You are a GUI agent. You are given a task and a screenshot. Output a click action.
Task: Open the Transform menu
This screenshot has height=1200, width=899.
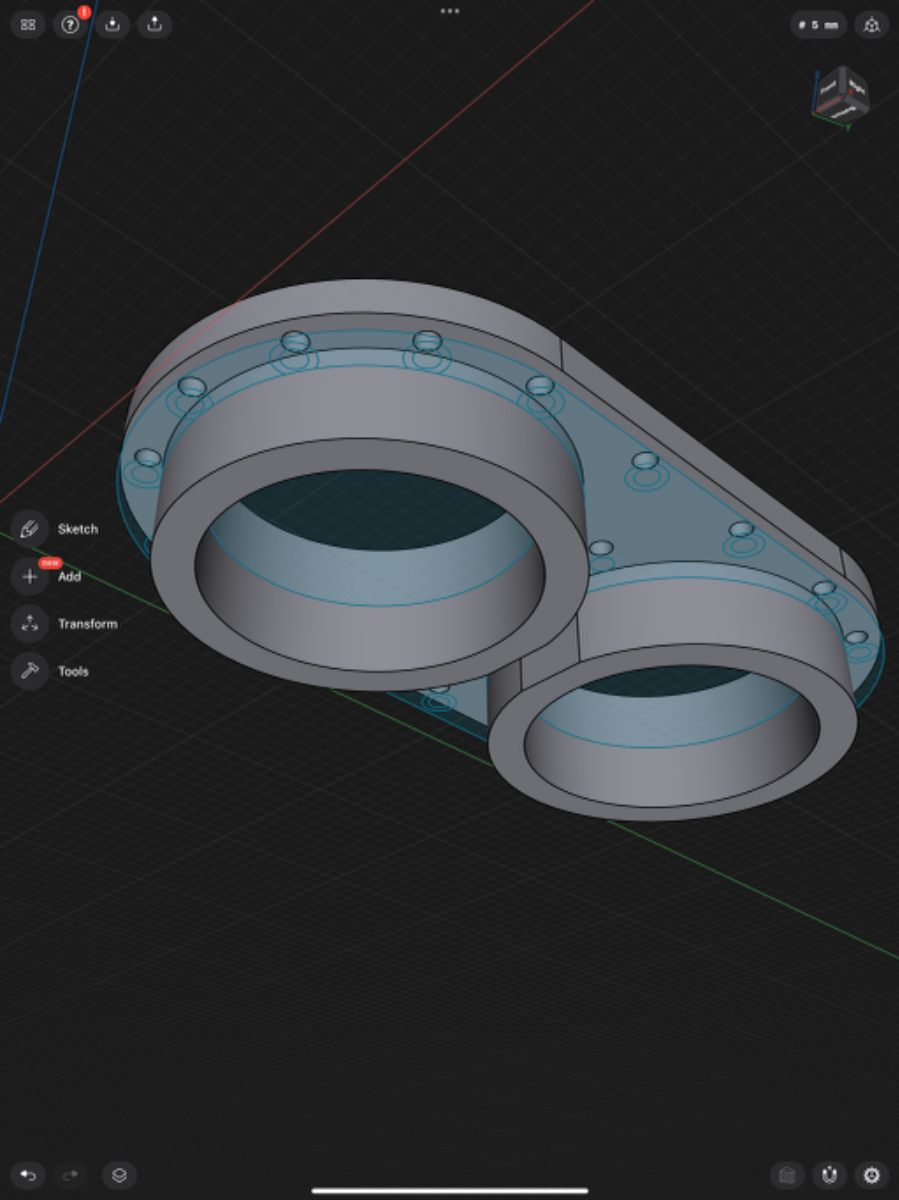click(x=30, y=624)
